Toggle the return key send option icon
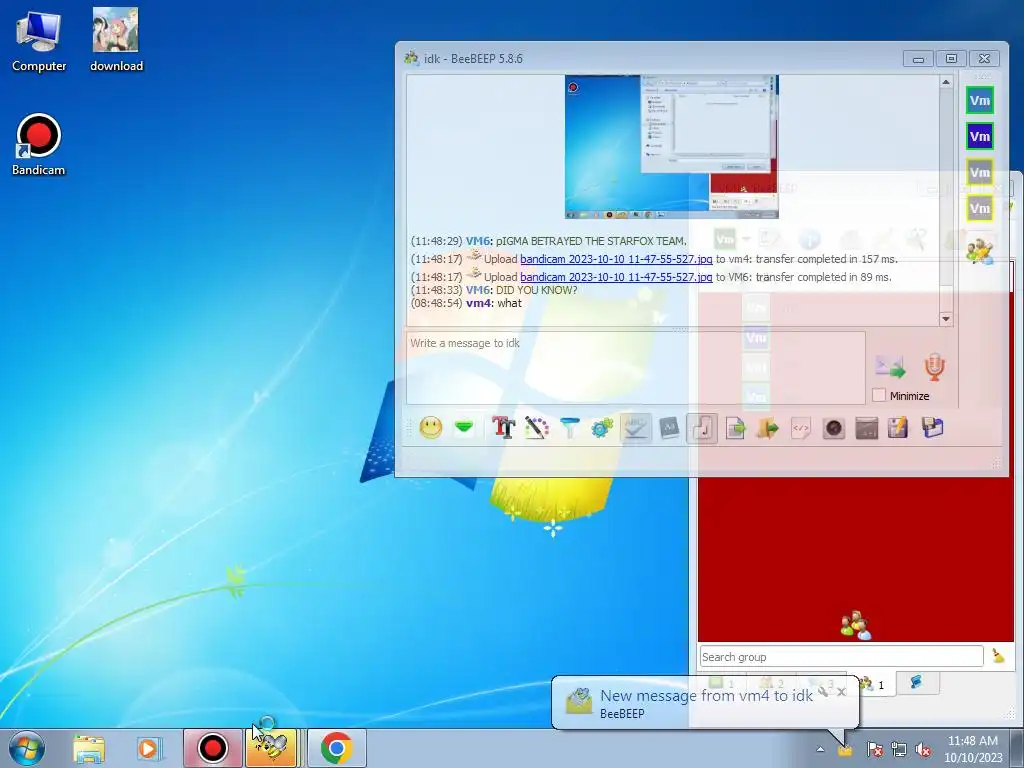1024x768 pixels. (702, 428)
